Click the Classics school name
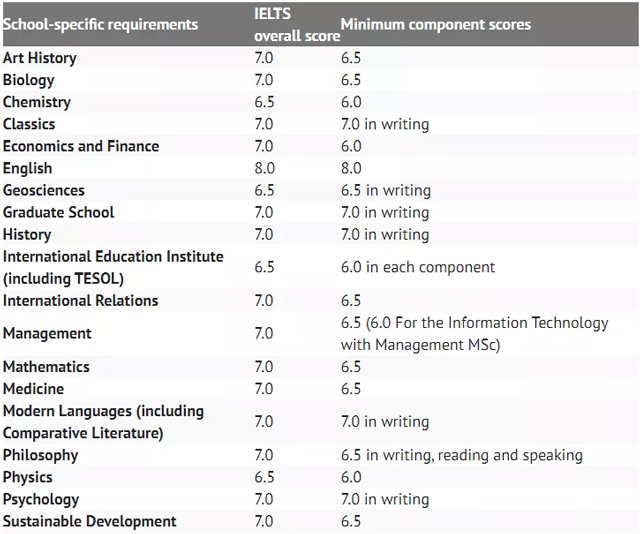640x534 pixels. tap(29, 124)
